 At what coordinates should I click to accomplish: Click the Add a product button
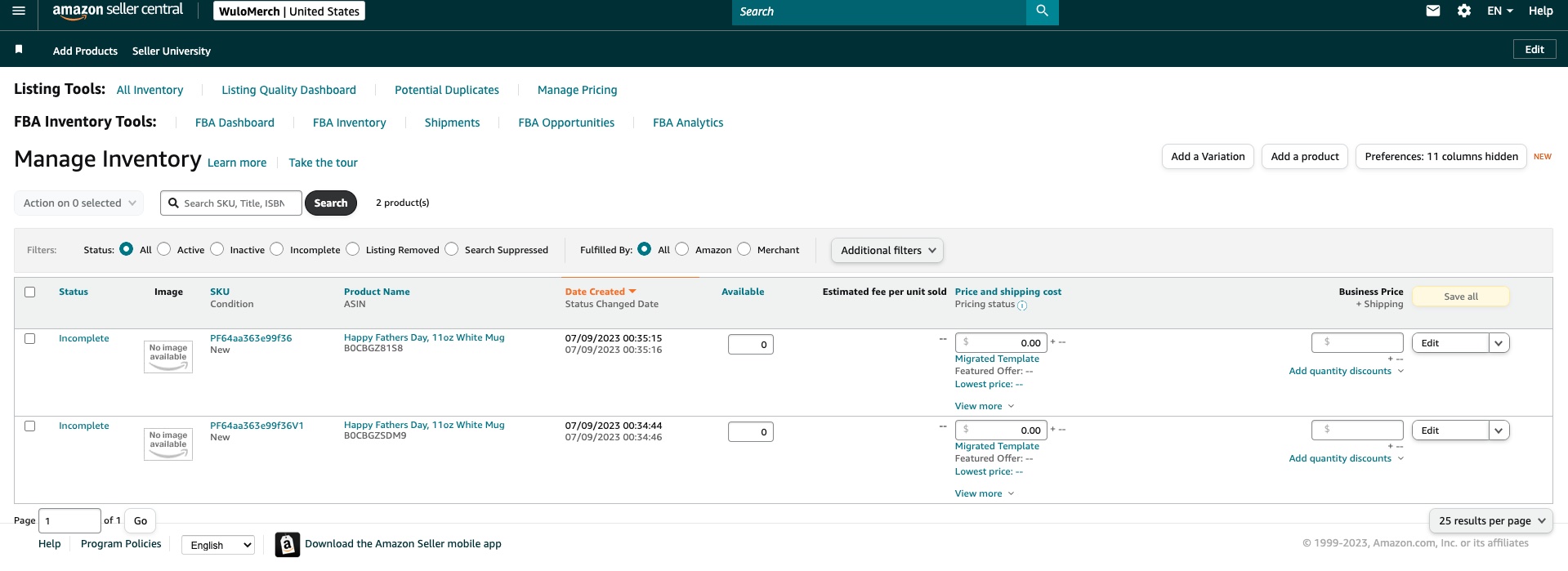click(1305, 156)
